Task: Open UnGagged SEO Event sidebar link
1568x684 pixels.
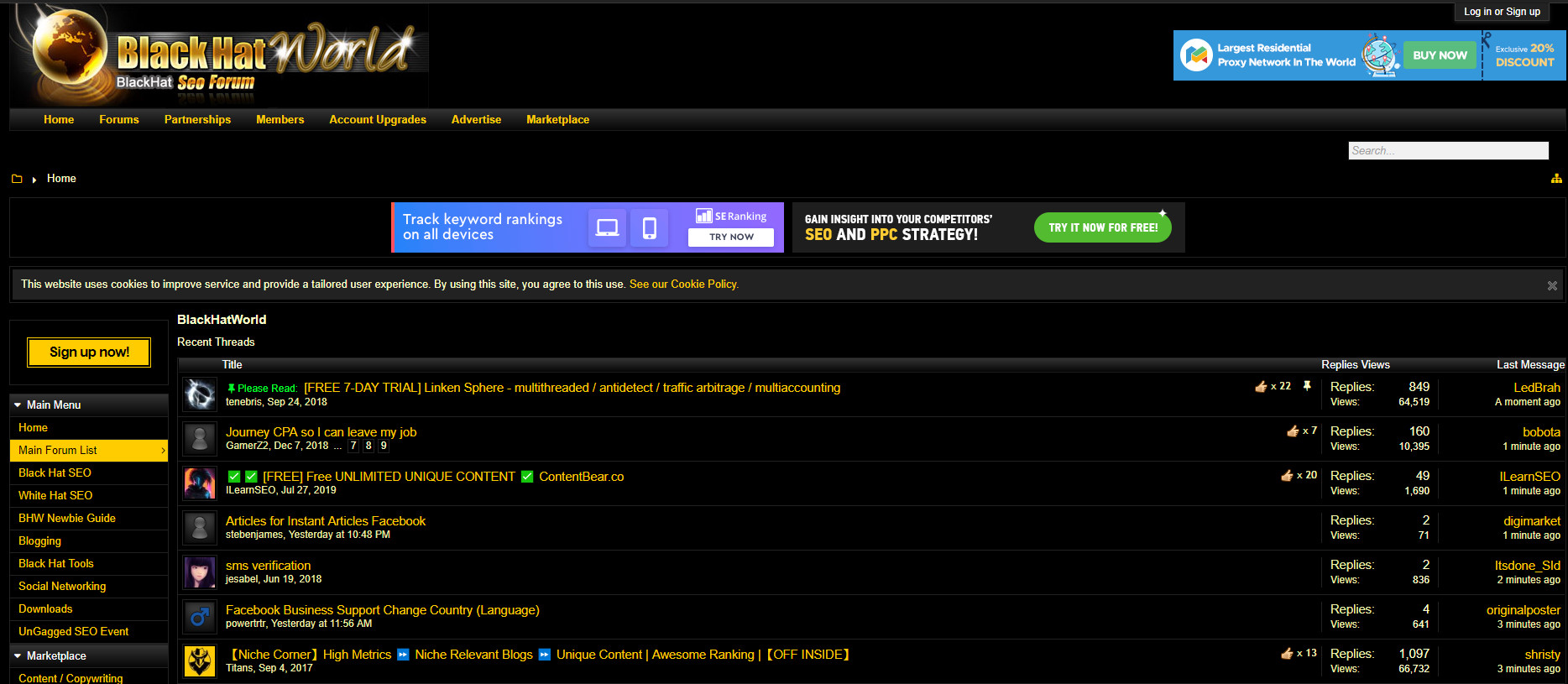Action: coord(89,632)
